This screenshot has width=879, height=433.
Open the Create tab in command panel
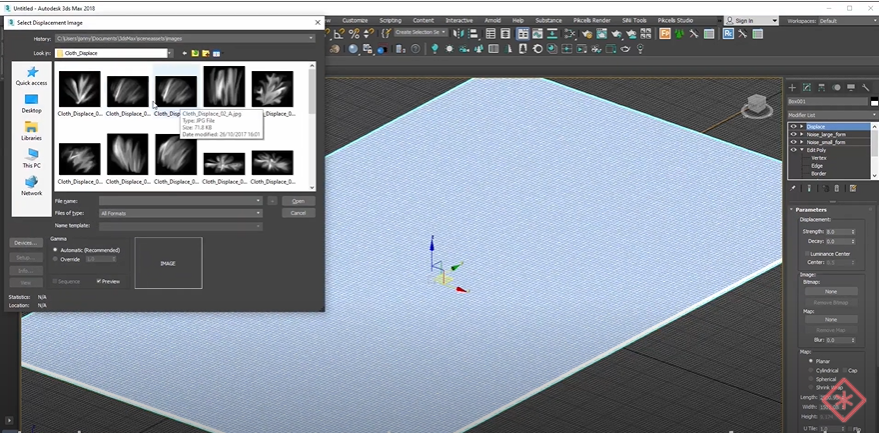793,87
